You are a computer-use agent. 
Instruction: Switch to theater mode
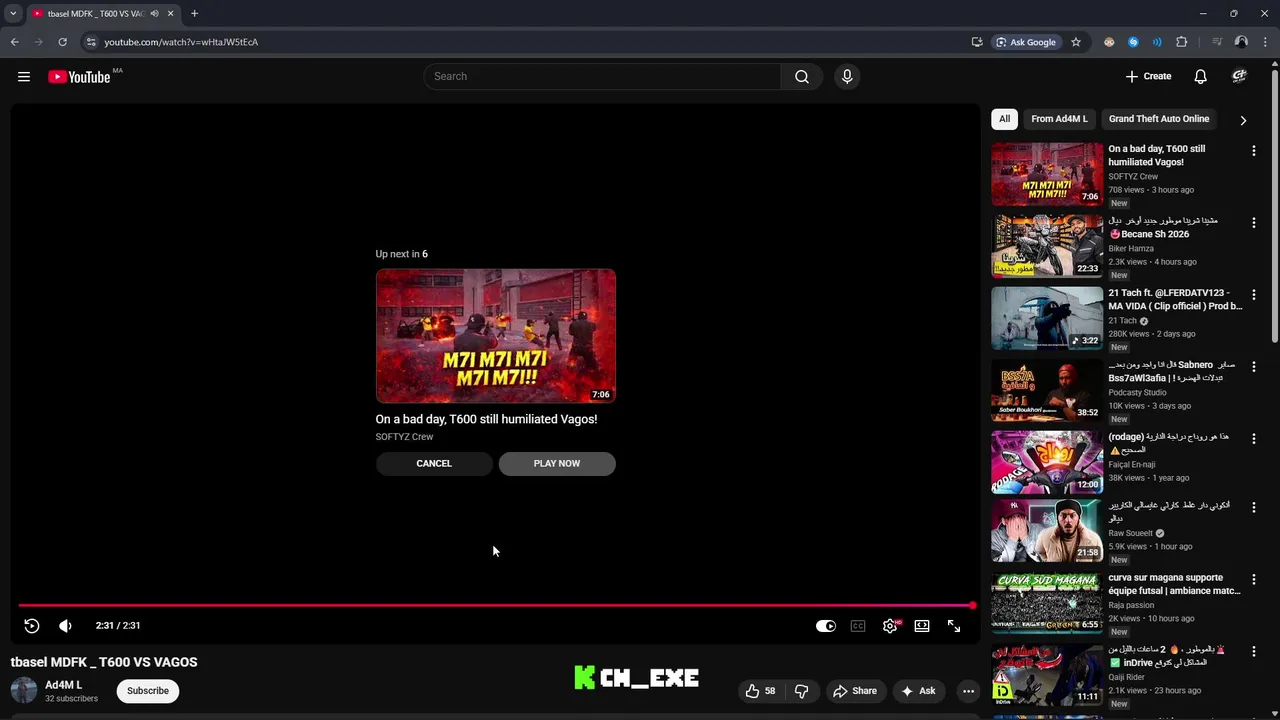922,626
